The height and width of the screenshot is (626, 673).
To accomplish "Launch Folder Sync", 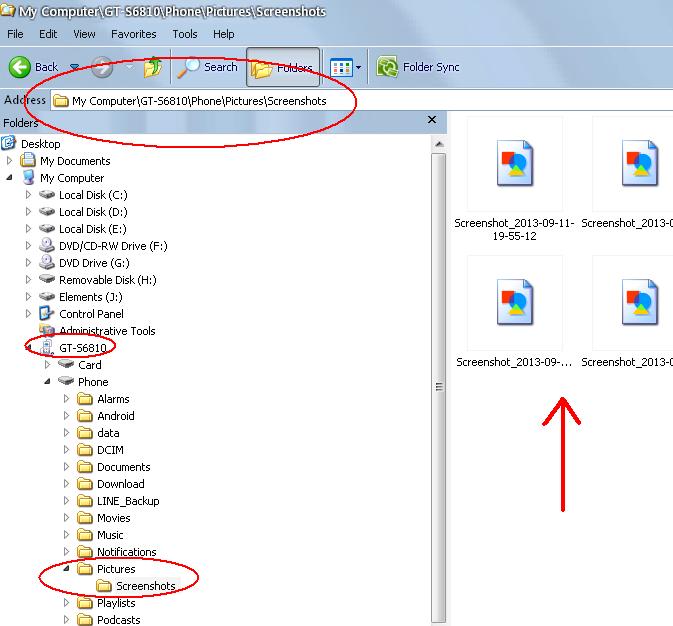I will pos(418,67).
